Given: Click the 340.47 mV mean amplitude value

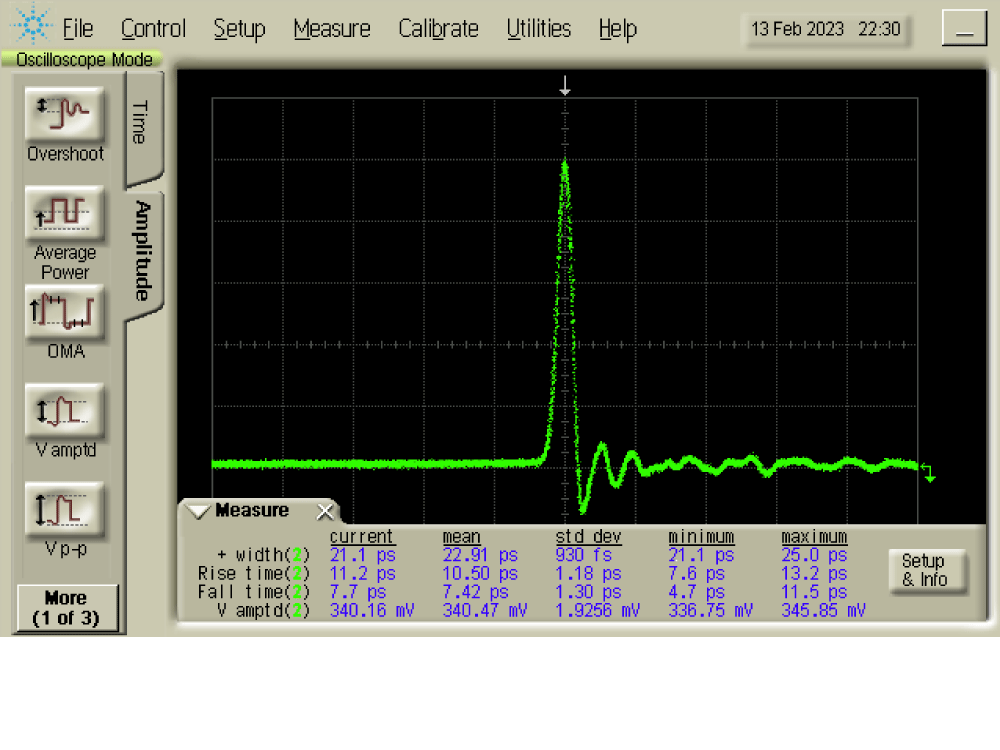Looking at the screenshot, I should (x=485, y=610).
